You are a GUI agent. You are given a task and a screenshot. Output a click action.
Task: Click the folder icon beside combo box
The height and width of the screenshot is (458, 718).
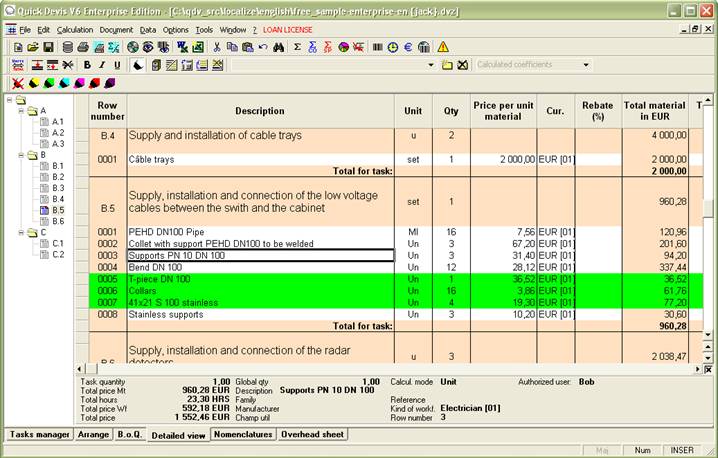[447, 65]
